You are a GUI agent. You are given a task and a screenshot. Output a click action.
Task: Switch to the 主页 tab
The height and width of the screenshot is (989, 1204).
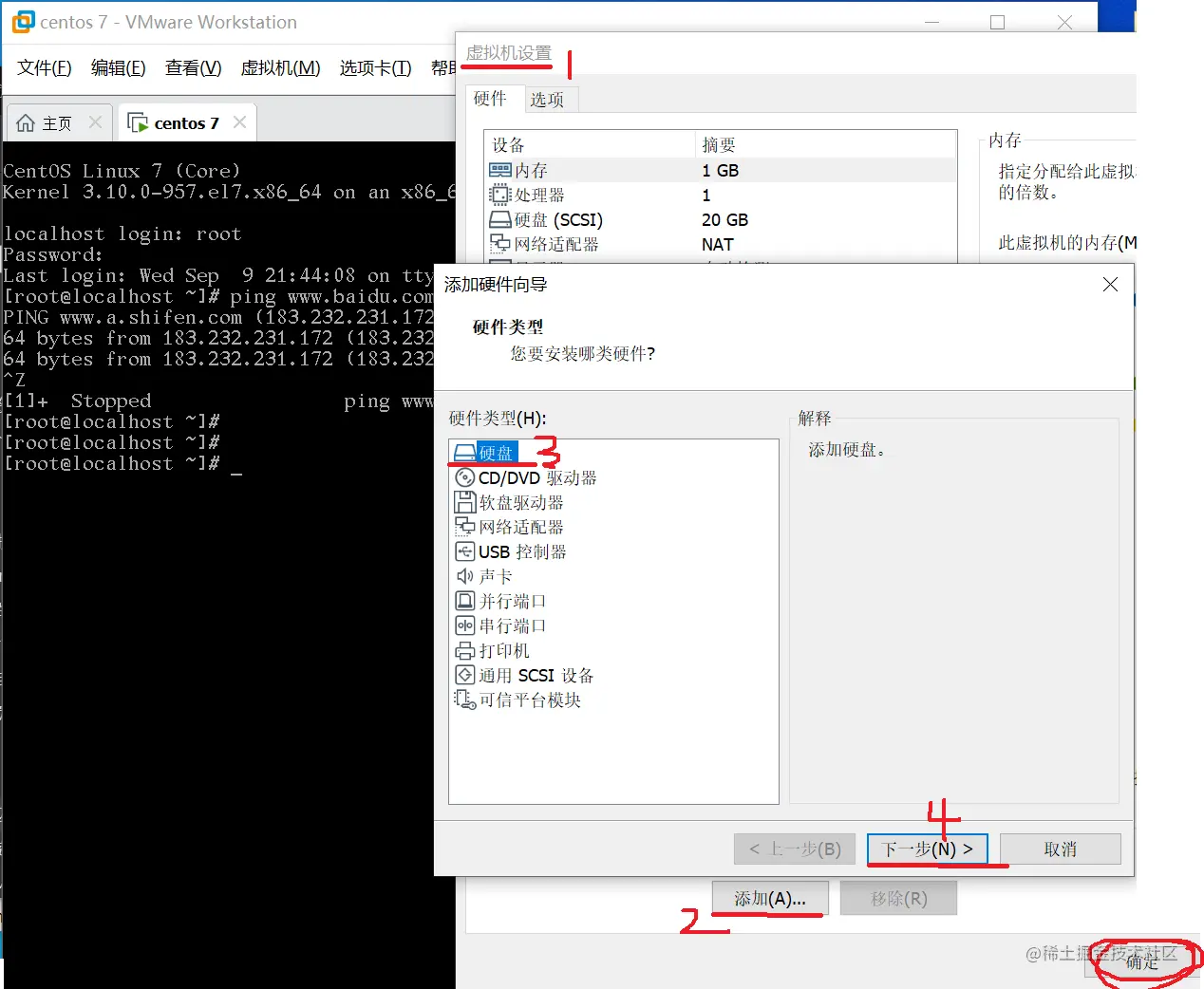(57, 123)
